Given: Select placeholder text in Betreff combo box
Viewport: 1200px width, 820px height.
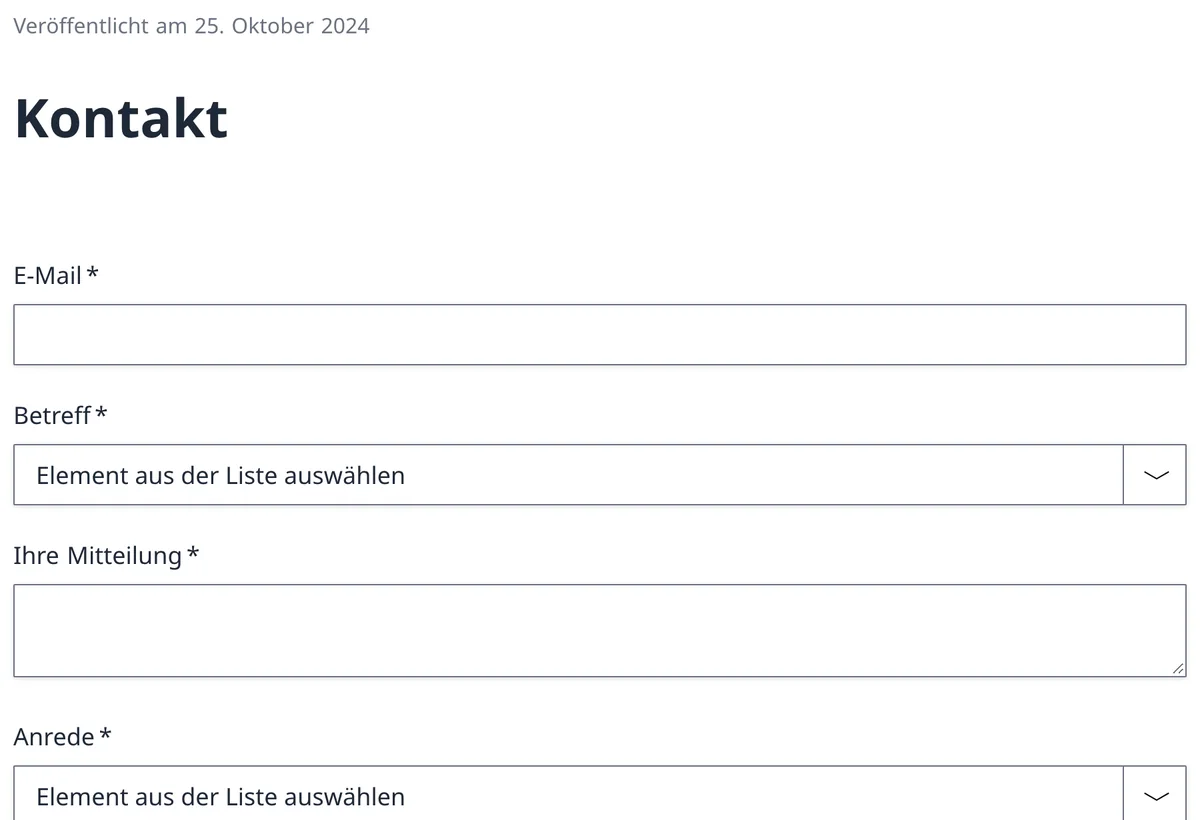Looking at the screenshot, I should (221, 475).
